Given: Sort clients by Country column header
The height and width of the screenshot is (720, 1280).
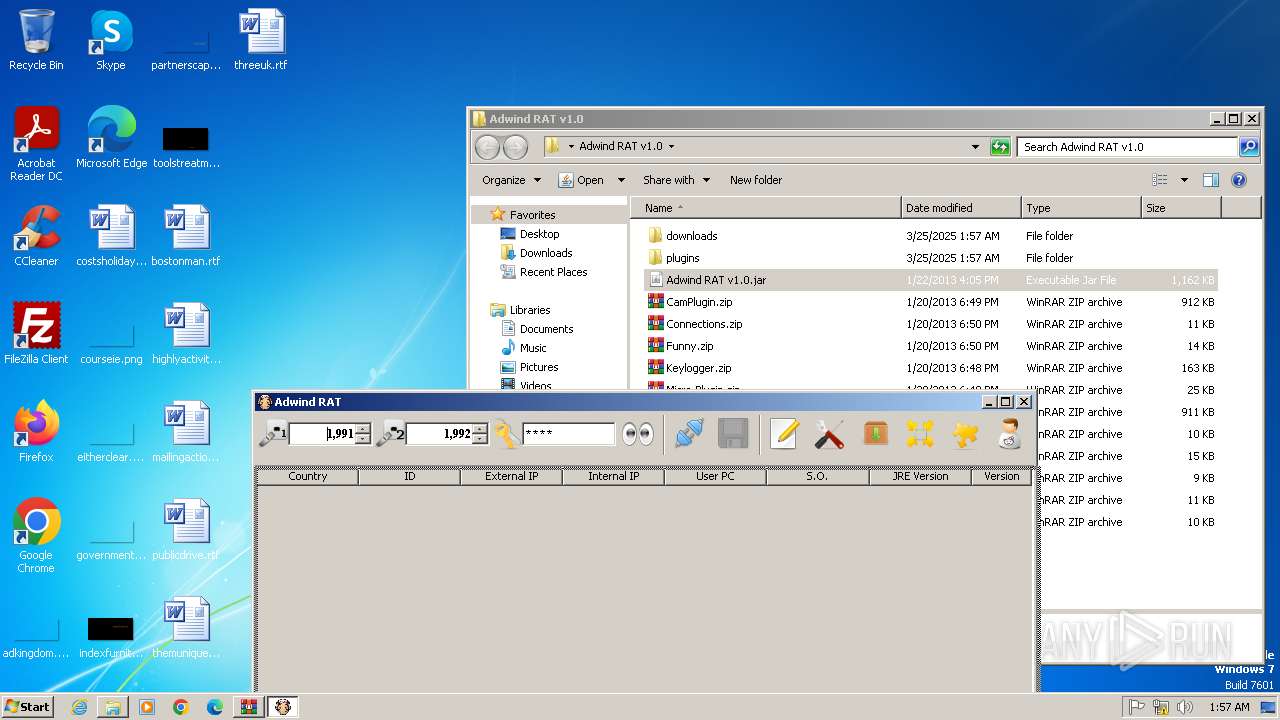Looking at the screenshot, I should coord(307,476).
